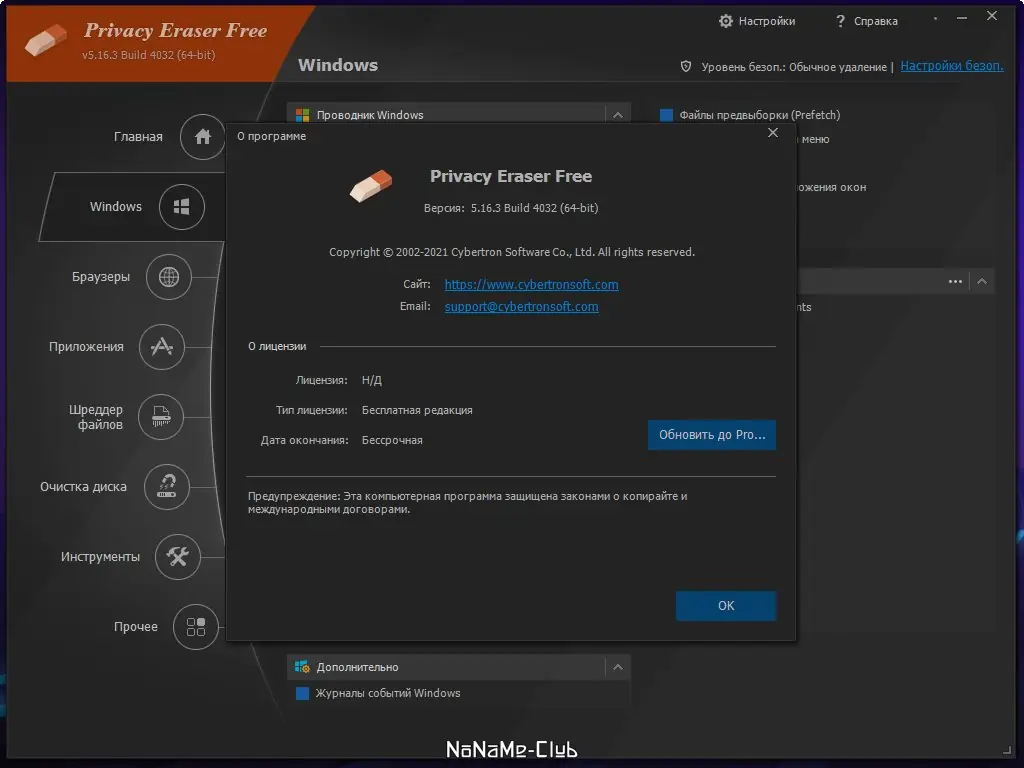This screenshot has width=1024, height=768.
Task: Select the Главная home icon in sidebar
Action: (x=202, y=137)
